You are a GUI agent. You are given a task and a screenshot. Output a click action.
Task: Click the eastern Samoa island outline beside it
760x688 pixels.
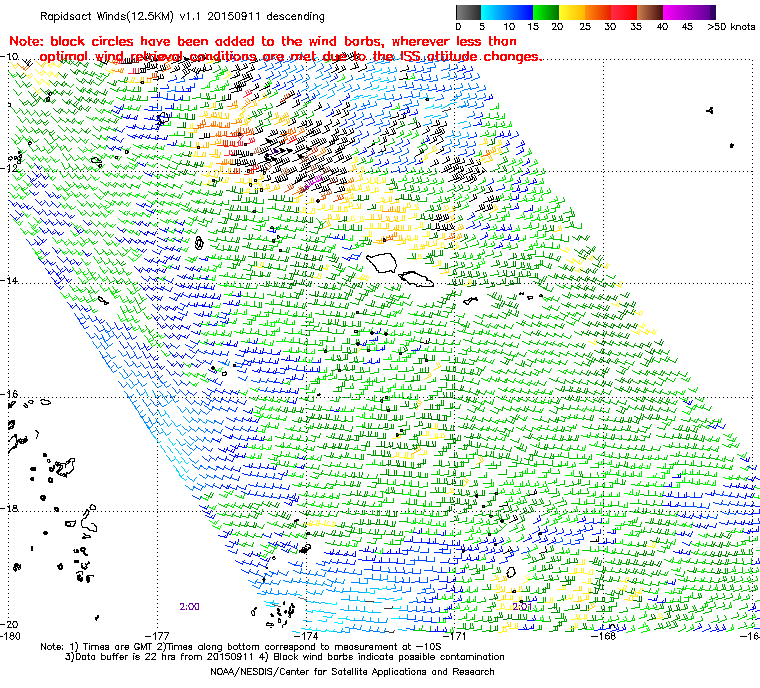tap(415, 279)
